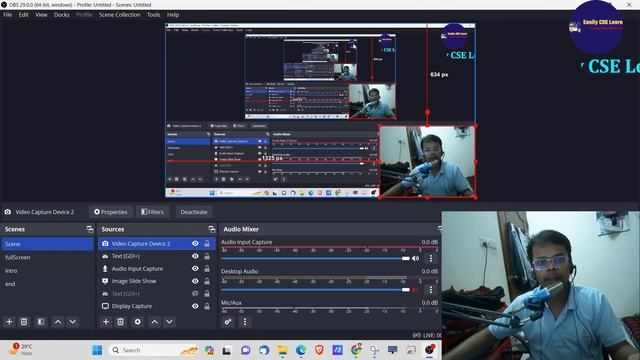640x360 pixels.
Task: Hide Audio Input Capture source eye
Action: click(195, 269)
